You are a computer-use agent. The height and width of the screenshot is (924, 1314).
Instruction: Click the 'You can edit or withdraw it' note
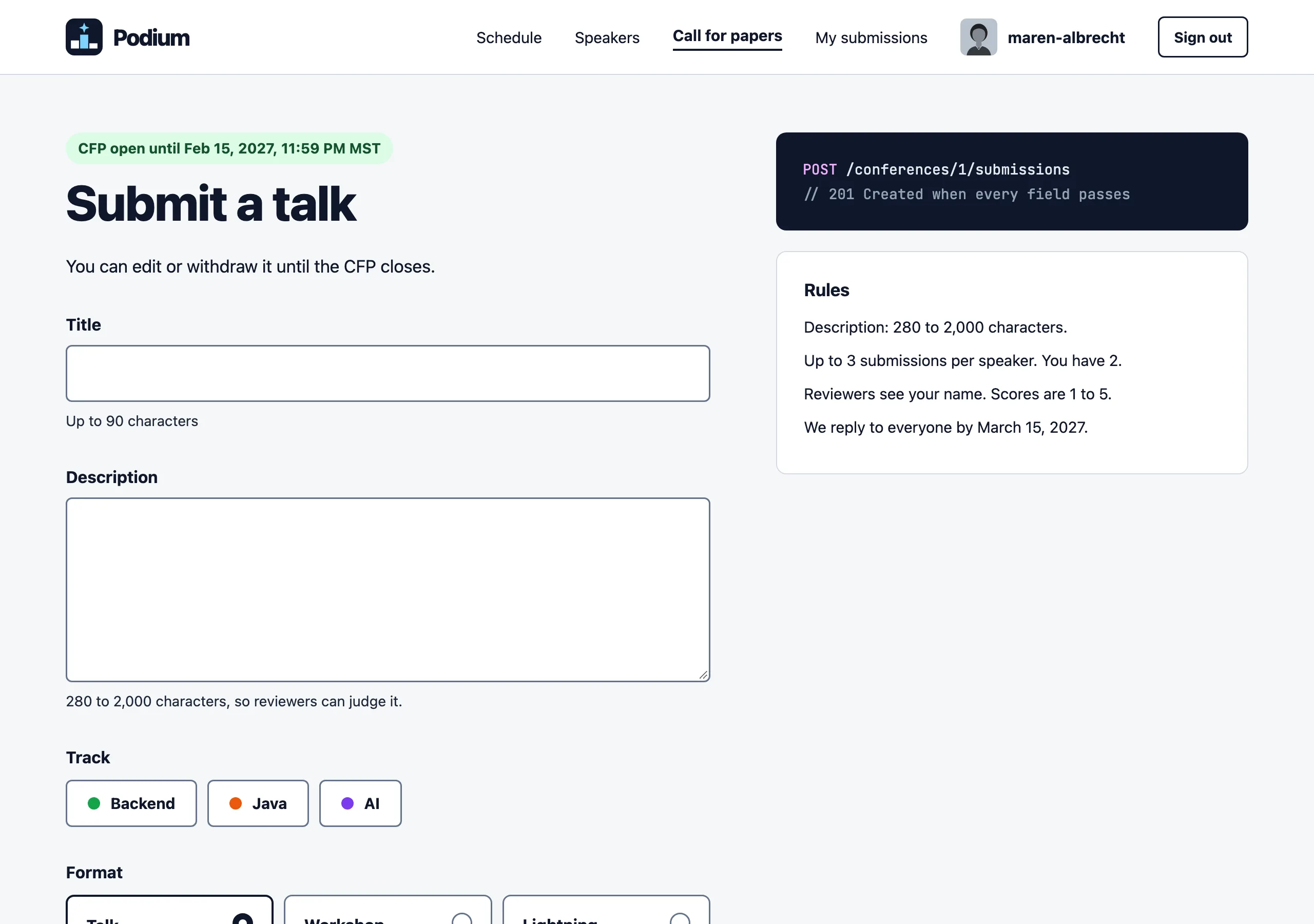click(250, 267)
